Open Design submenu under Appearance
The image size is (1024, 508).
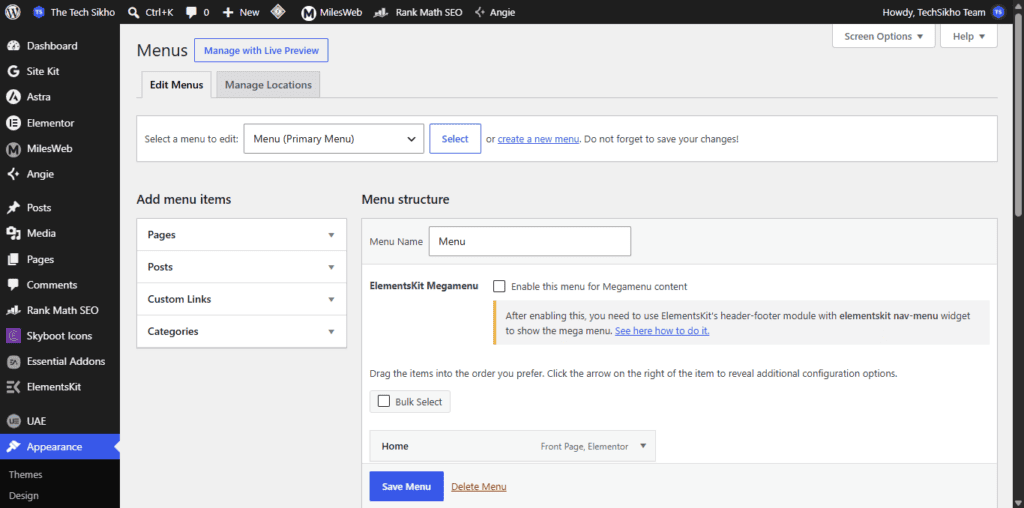[x=24, y=495]
